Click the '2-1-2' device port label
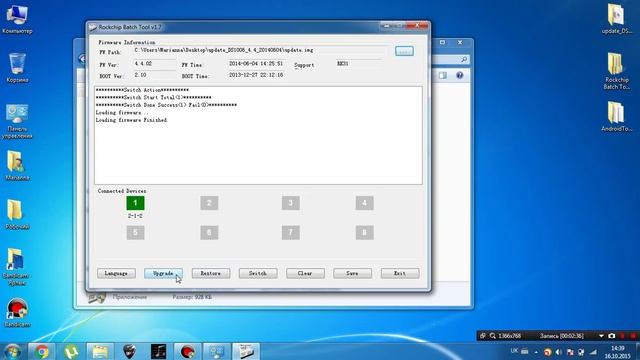 coord(135,216)
